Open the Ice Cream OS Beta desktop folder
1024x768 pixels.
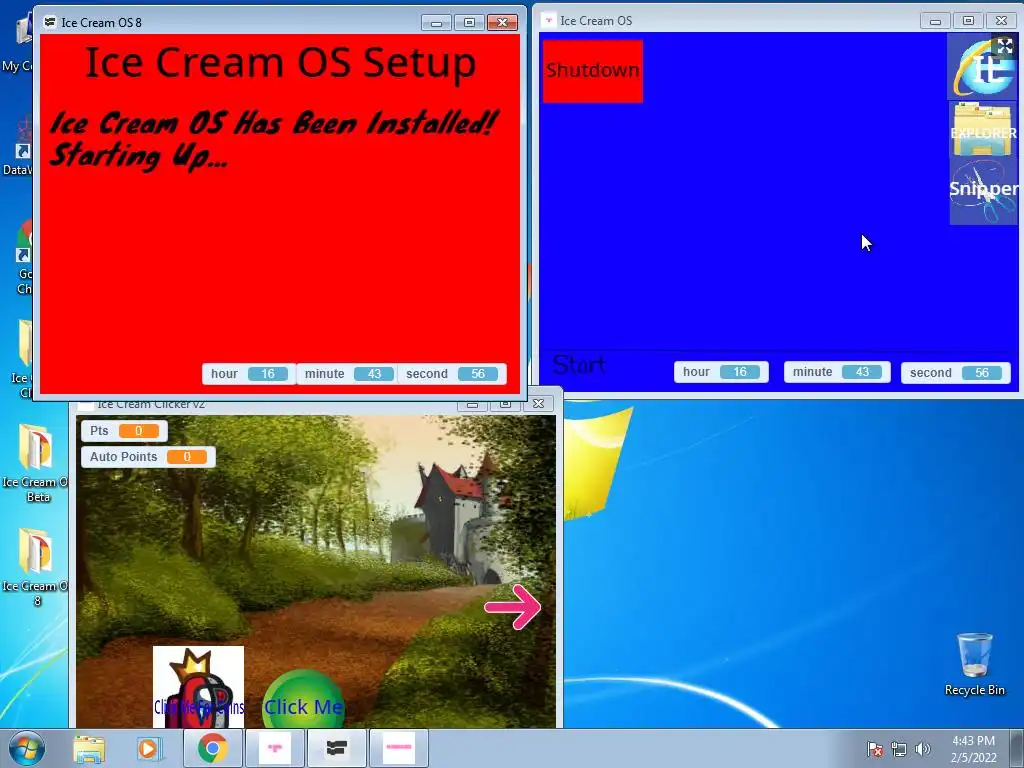(x=37, y=462)
